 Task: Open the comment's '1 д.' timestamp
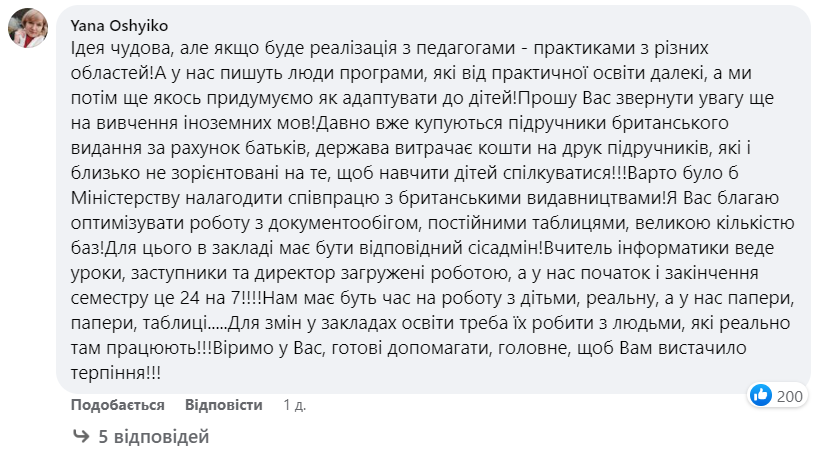coord(295,405)
